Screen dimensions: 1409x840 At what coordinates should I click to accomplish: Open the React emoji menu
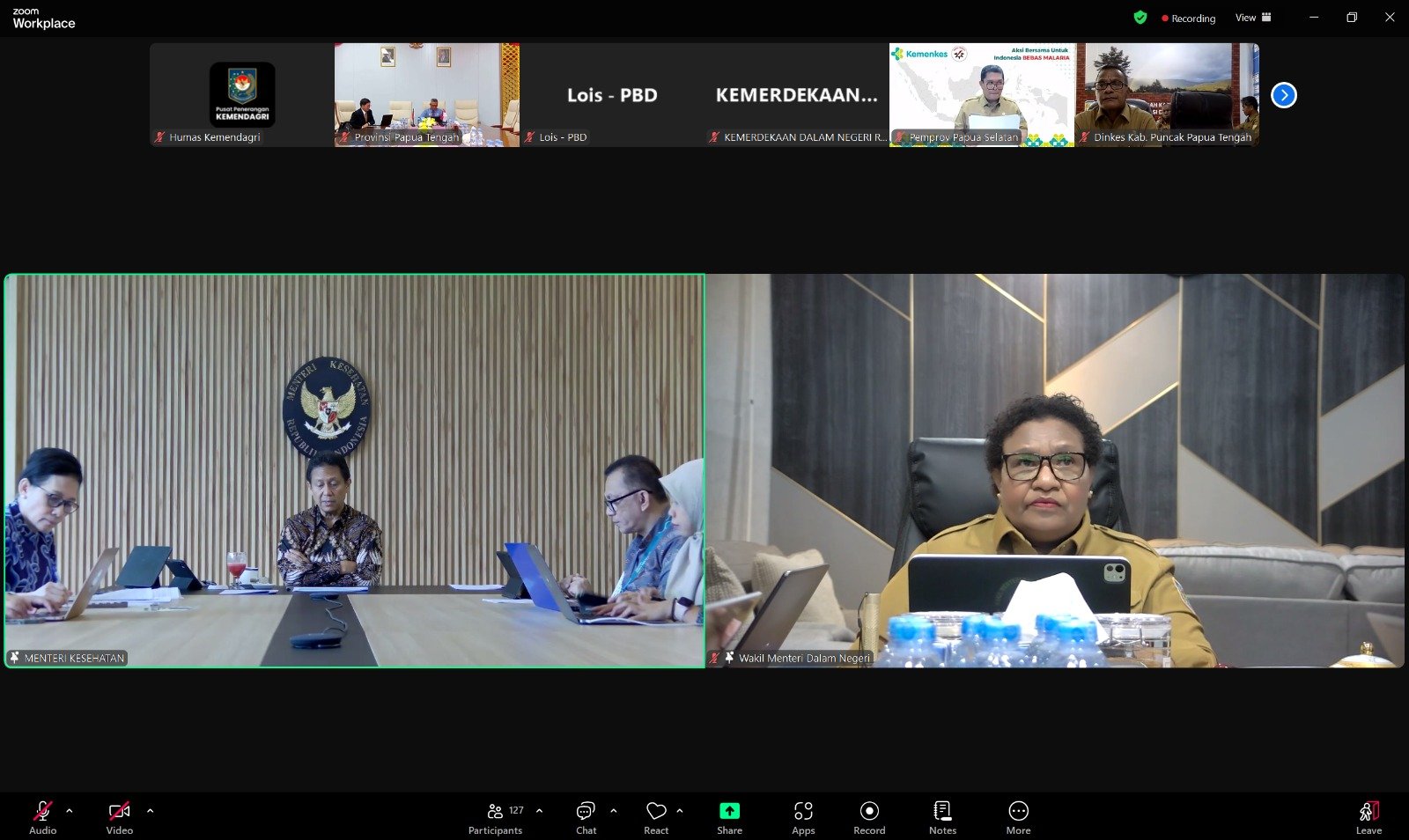tap(656, 816)
